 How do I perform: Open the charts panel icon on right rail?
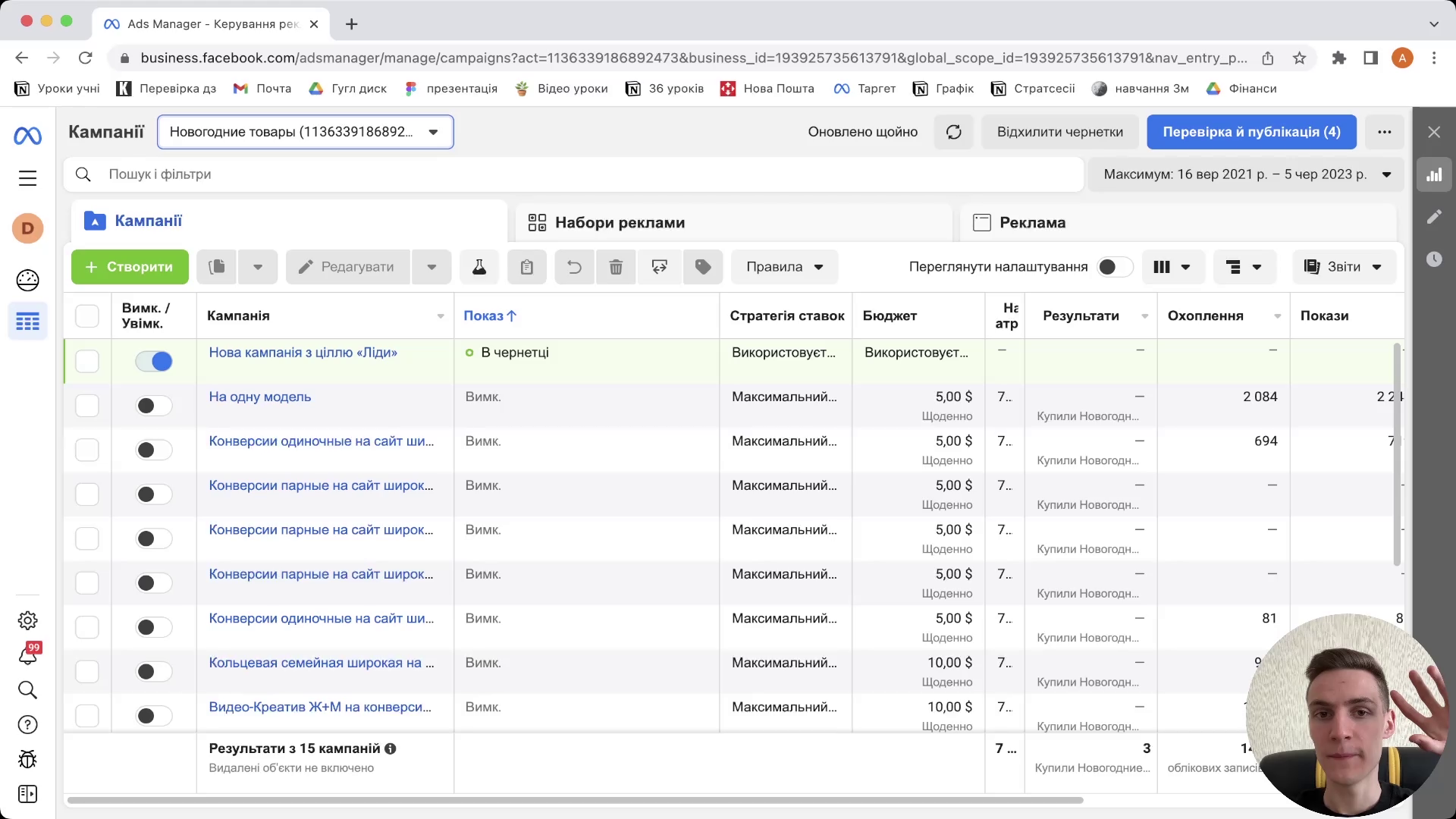click(x=1433, y=175)
